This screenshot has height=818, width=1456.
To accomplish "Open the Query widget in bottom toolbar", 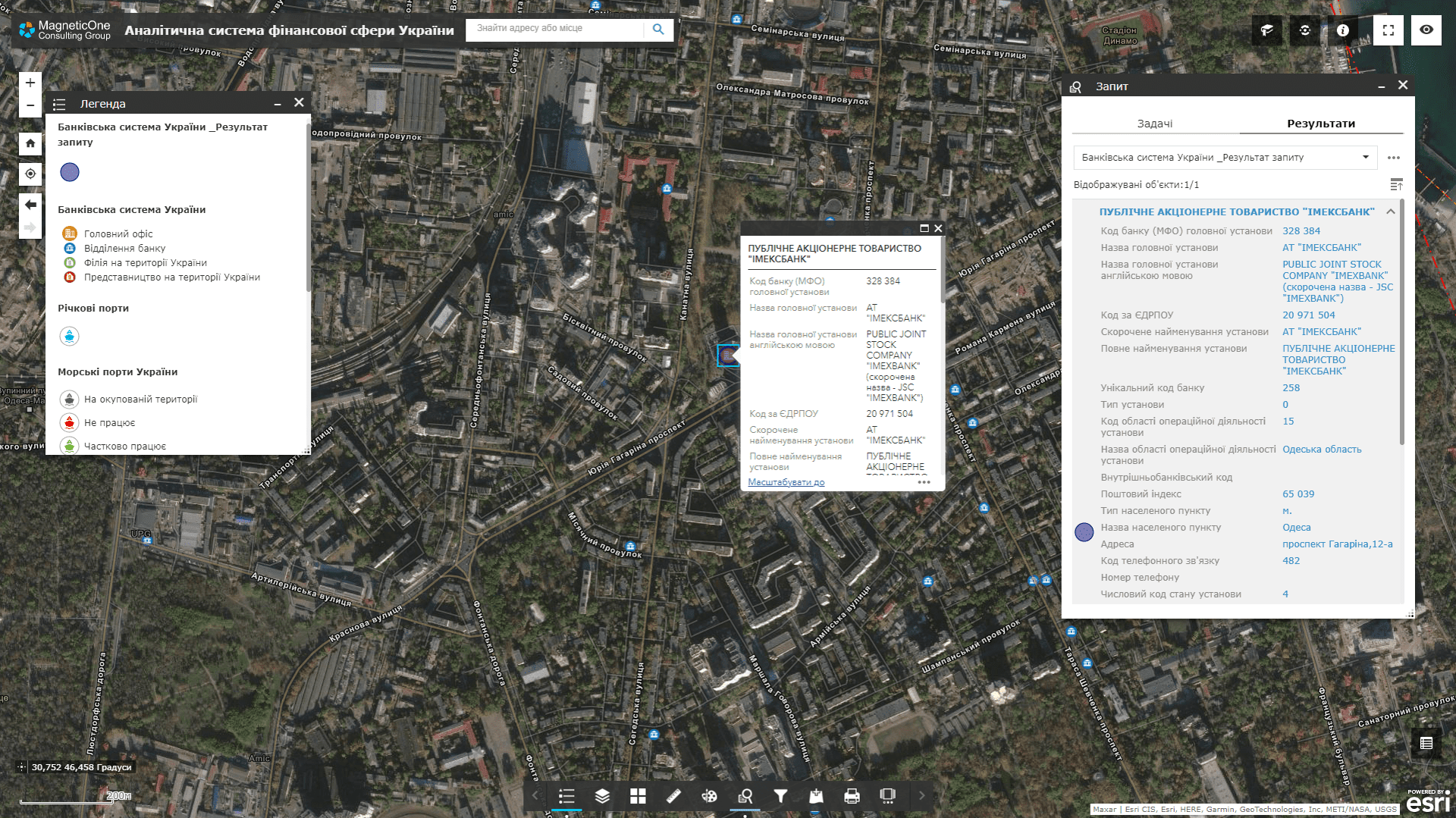I will point(745,796).
